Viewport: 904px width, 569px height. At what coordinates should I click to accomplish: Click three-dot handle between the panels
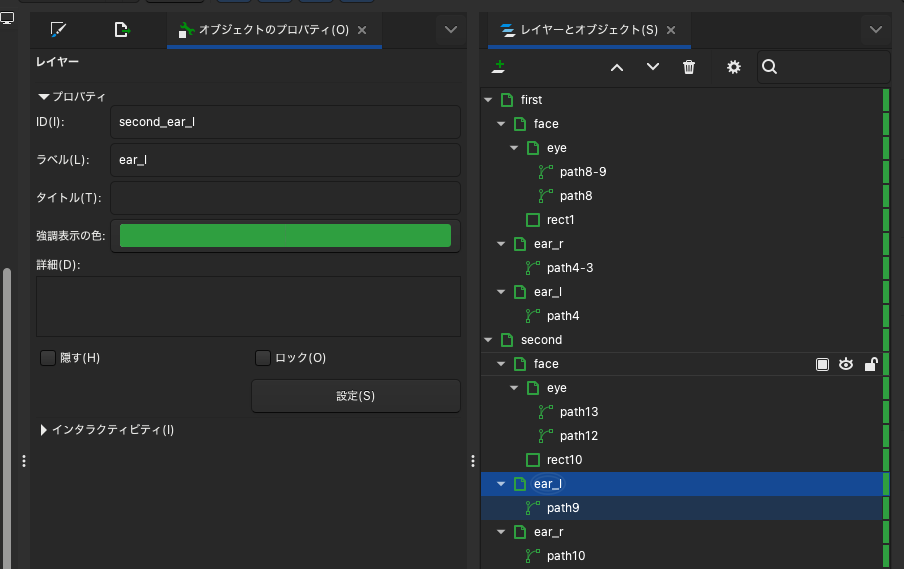coord(473,461)
